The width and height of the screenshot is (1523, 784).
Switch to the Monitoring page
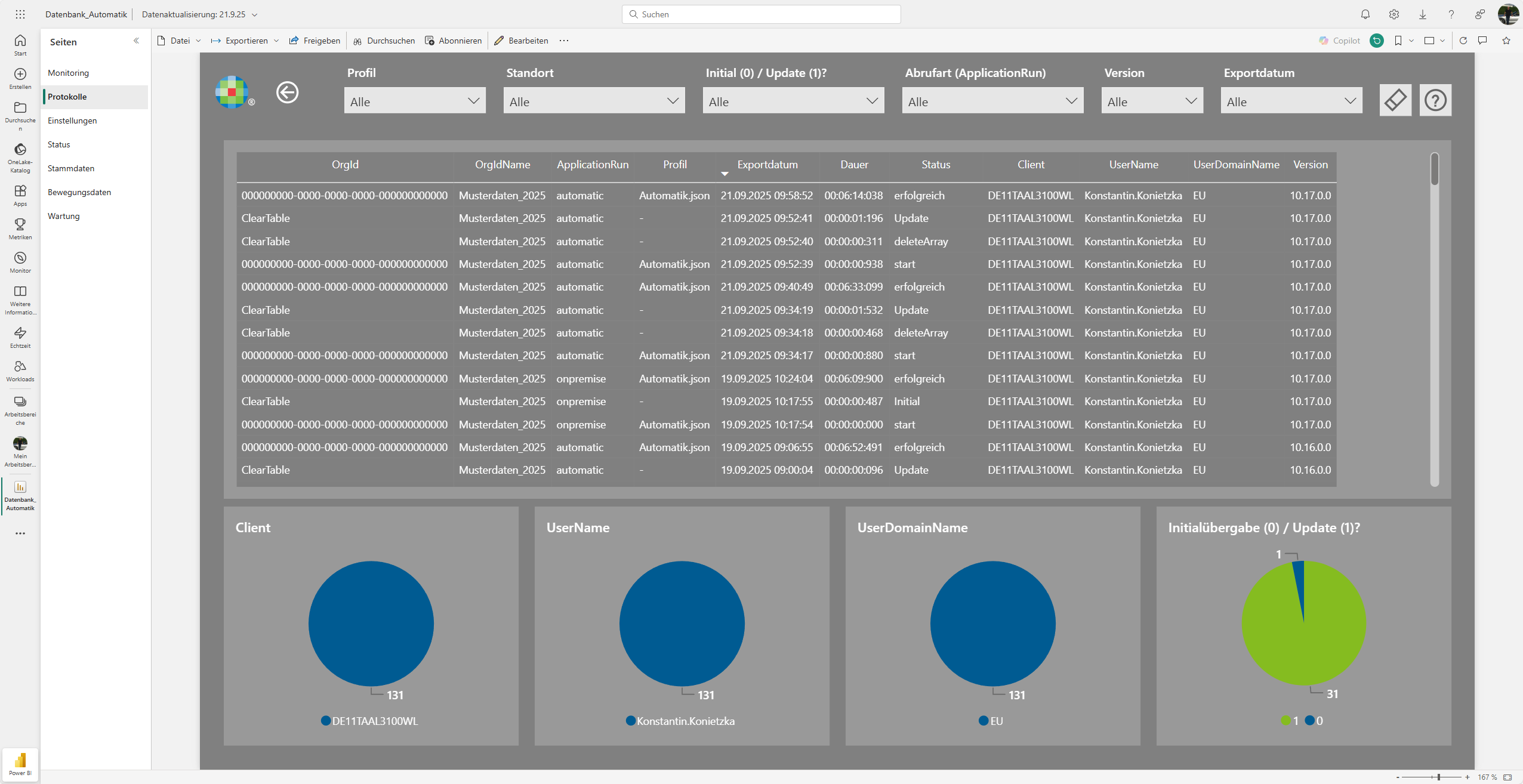point(68,73)
